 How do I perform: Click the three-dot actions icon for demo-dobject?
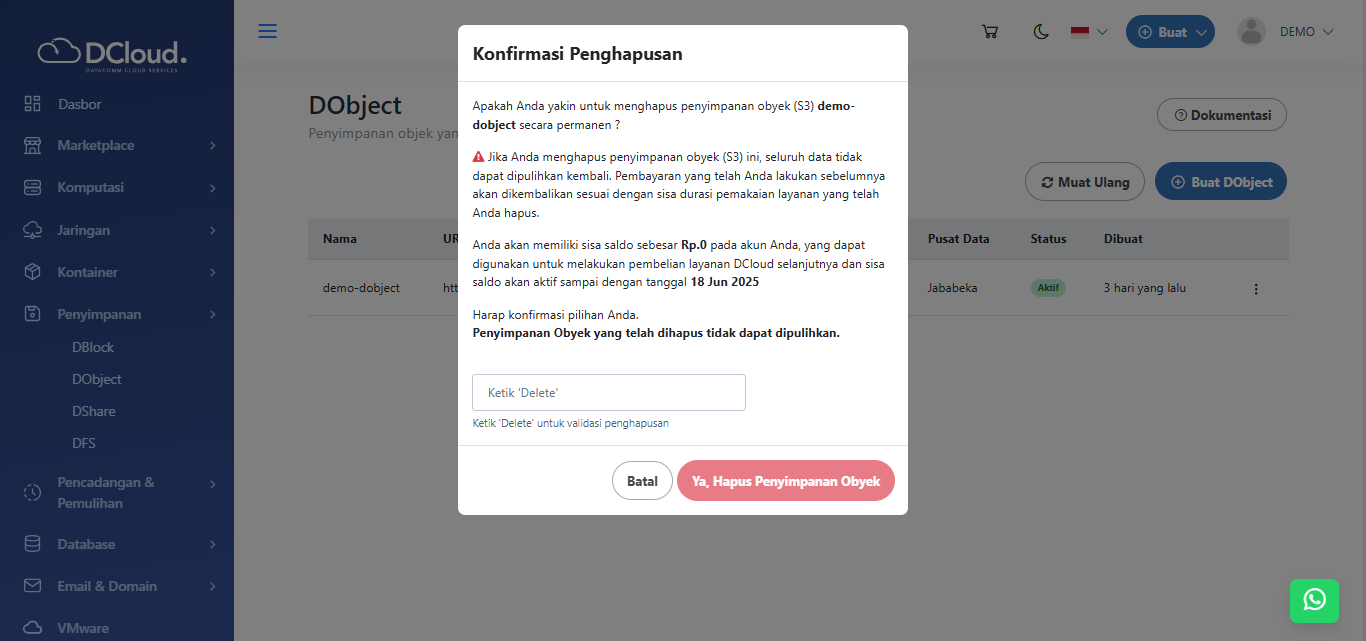click(1256, 289)
